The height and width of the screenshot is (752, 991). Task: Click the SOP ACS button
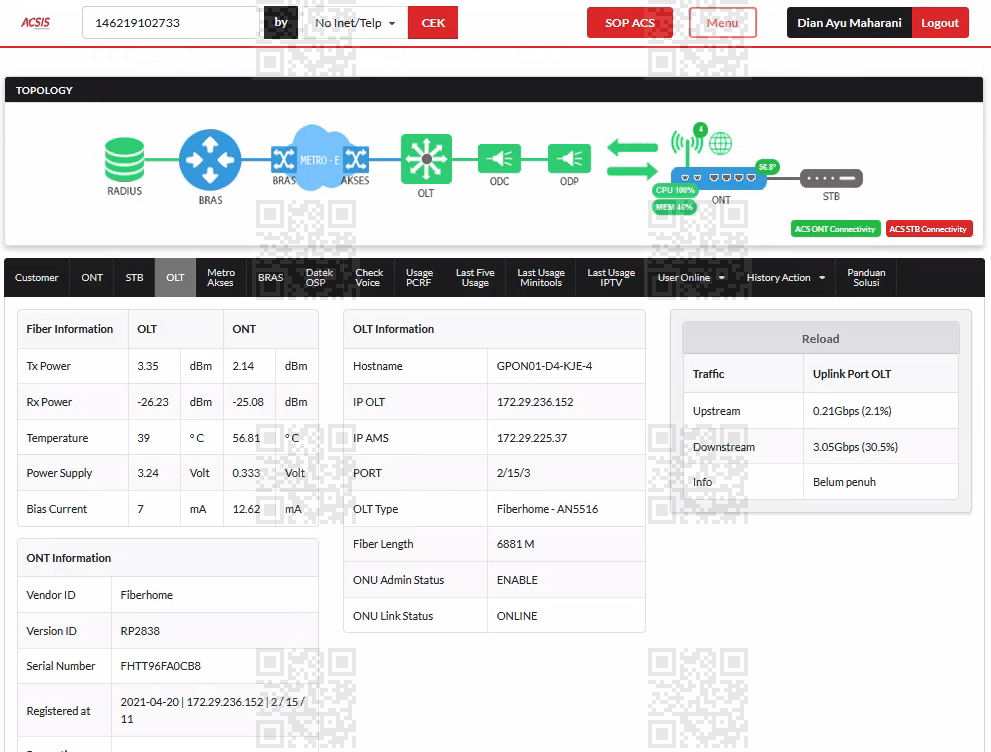click(x=629, y=23)
